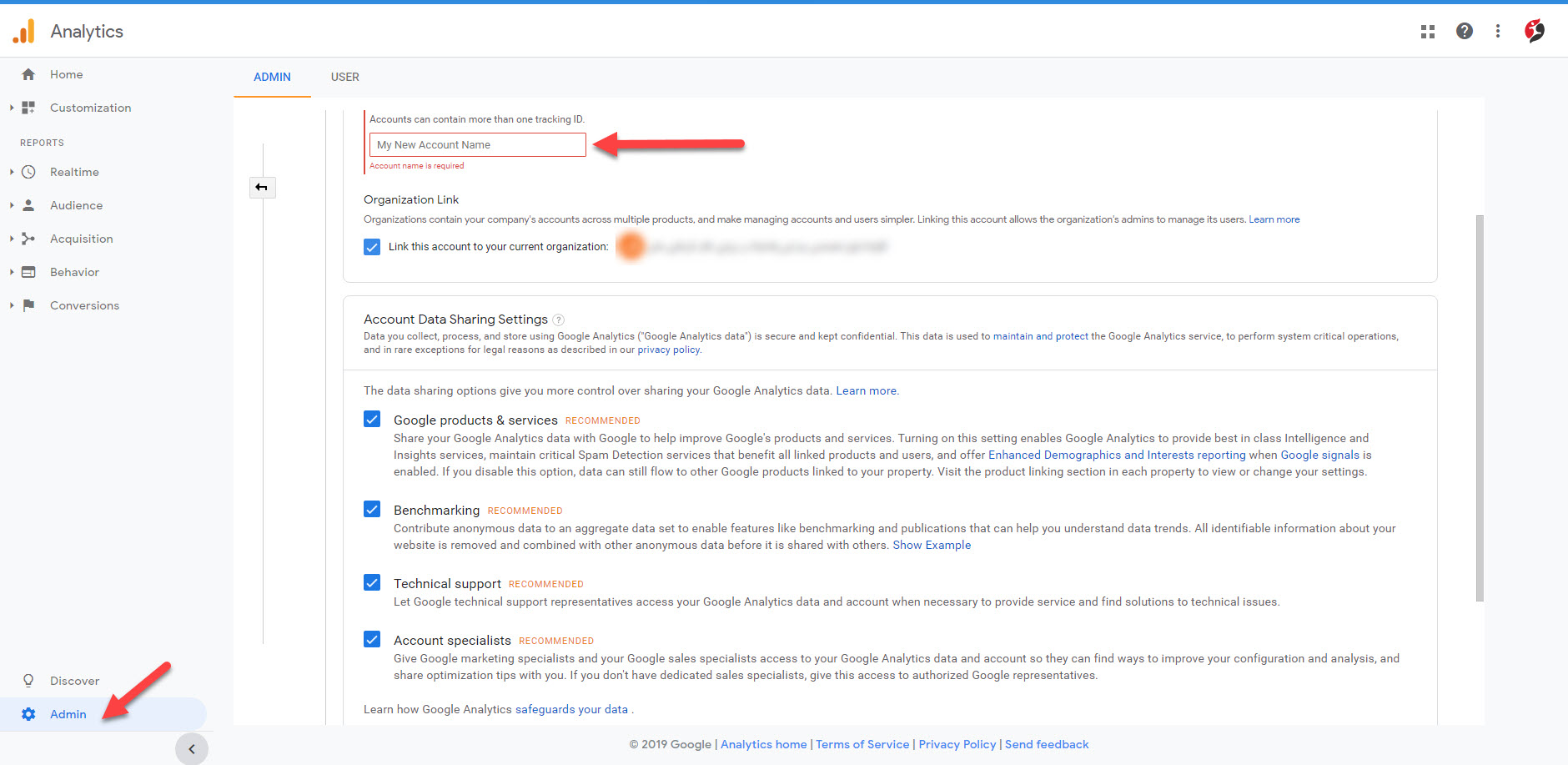
Task: Click the Home icon in sidebar
Action: tap(28, 74)
